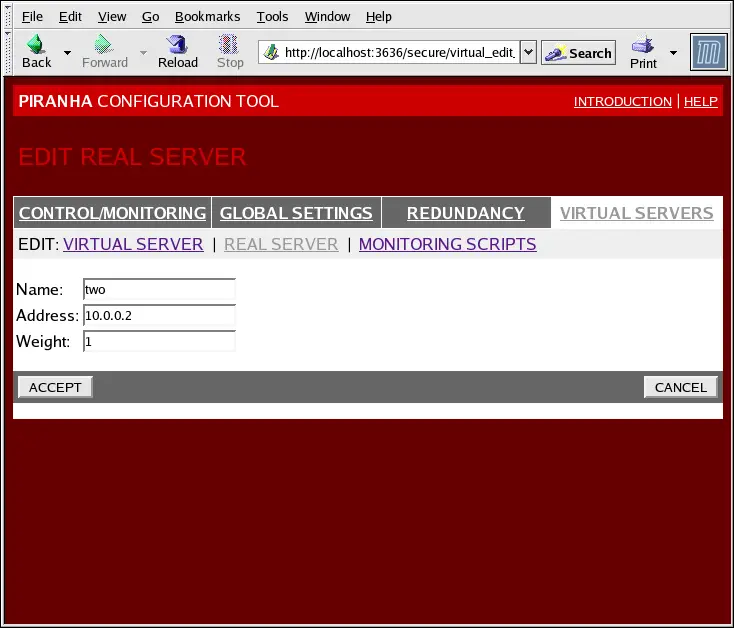Switch to the Global Settings tab
Image resolution: width=734 pixels, height=628 pixels.
[296, 213]
